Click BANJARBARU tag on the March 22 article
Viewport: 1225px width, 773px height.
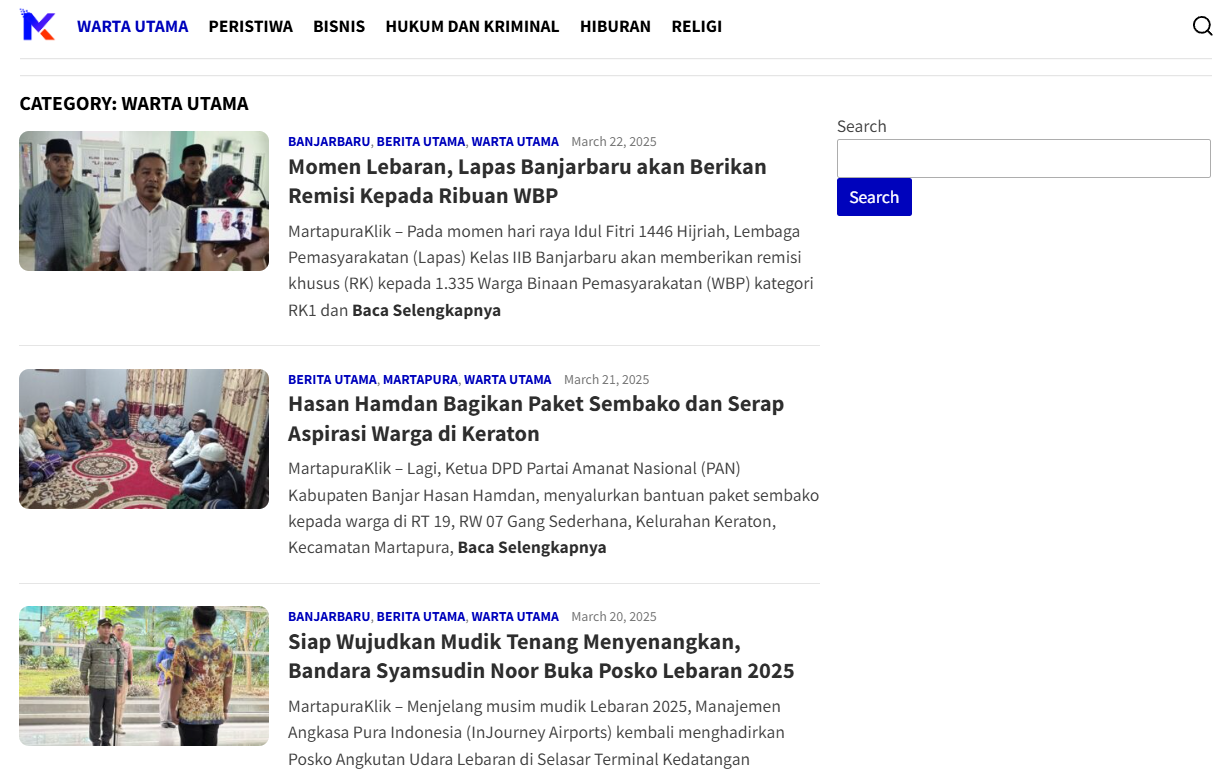tap(329, 142)
